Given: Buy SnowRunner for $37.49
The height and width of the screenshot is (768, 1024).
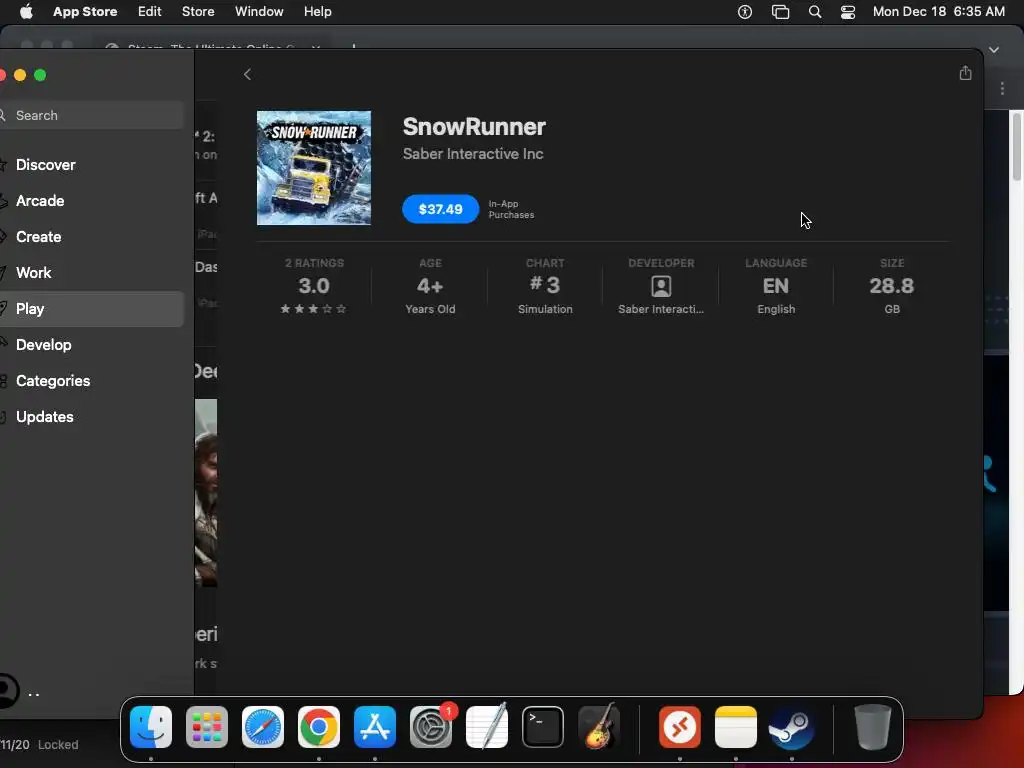Looking at the screenshot, I should 440,209.
